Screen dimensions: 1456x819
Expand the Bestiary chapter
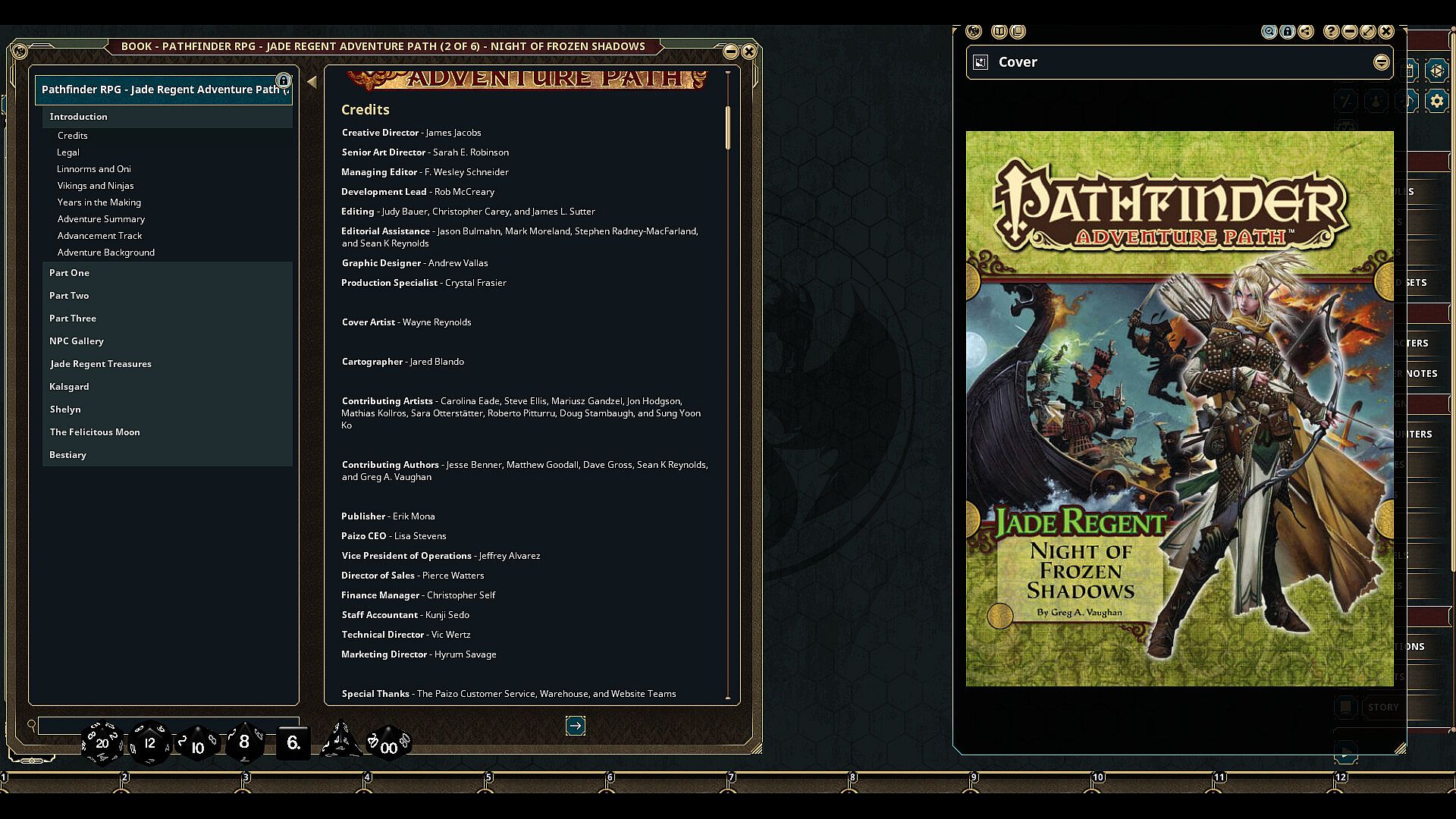tap(68, 455)
